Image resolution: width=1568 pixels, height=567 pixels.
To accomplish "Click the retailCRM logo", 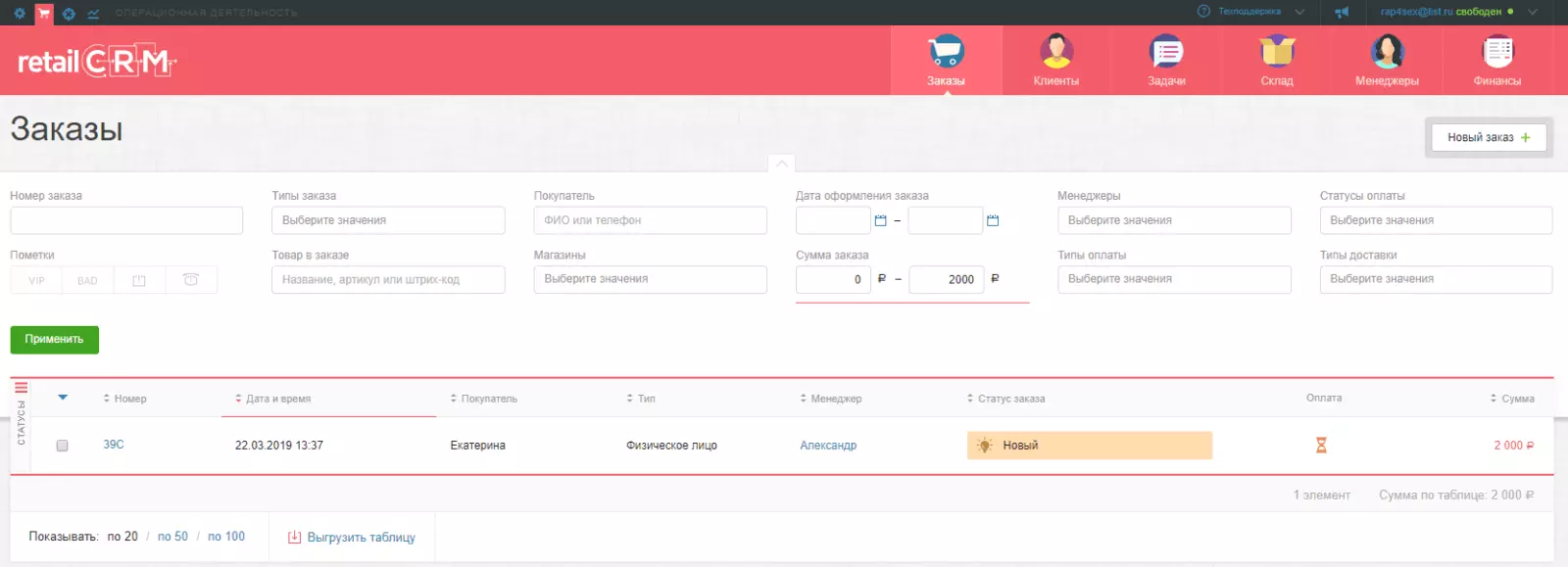I will (96, 62).
